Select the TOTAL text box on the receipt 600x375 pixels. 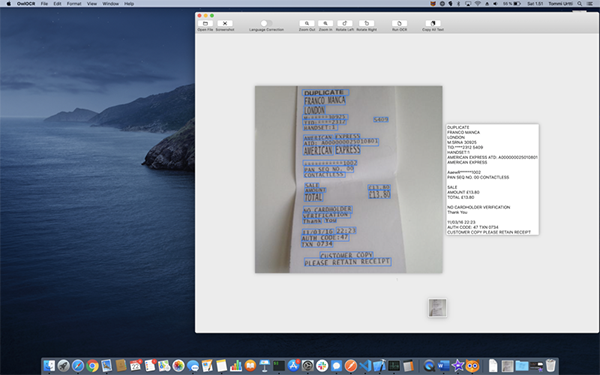pyautogui.click(x=313, y=197)
